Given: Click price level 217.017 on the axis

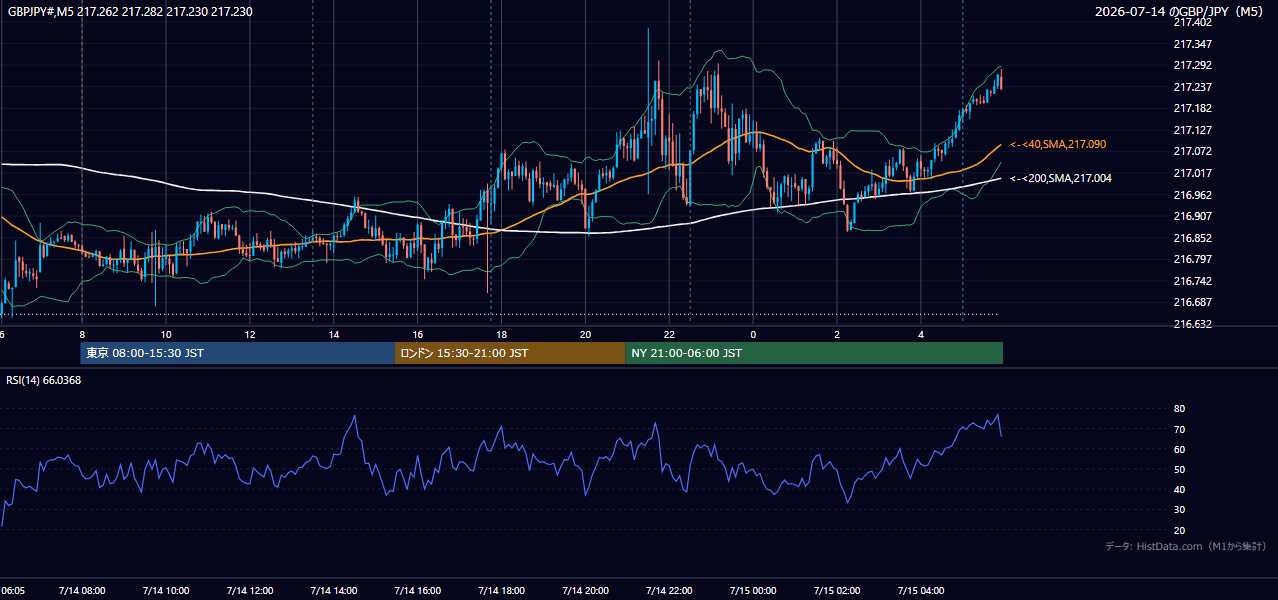Looking at the screenshot, I should (x=1192, y=173).
